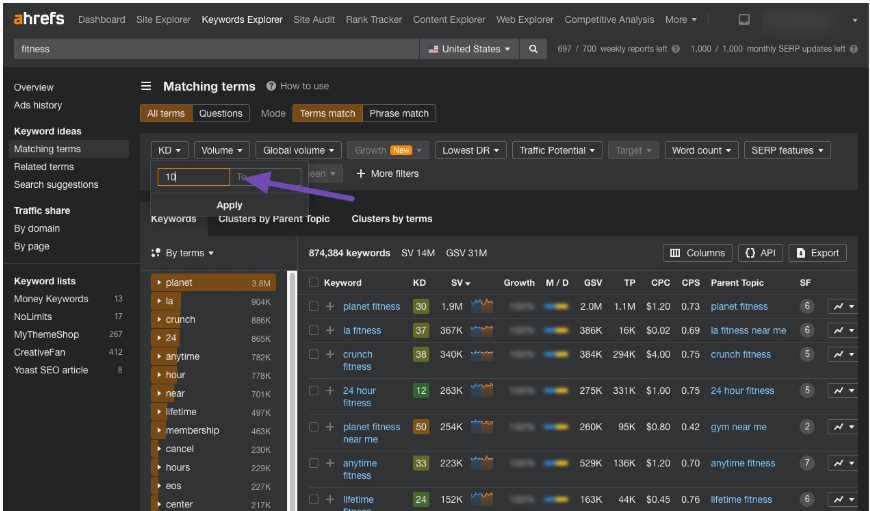Click help icon next to weekly reports left
Image resolution: width=870 pixels, height=511 pixels.
point(676,49)
